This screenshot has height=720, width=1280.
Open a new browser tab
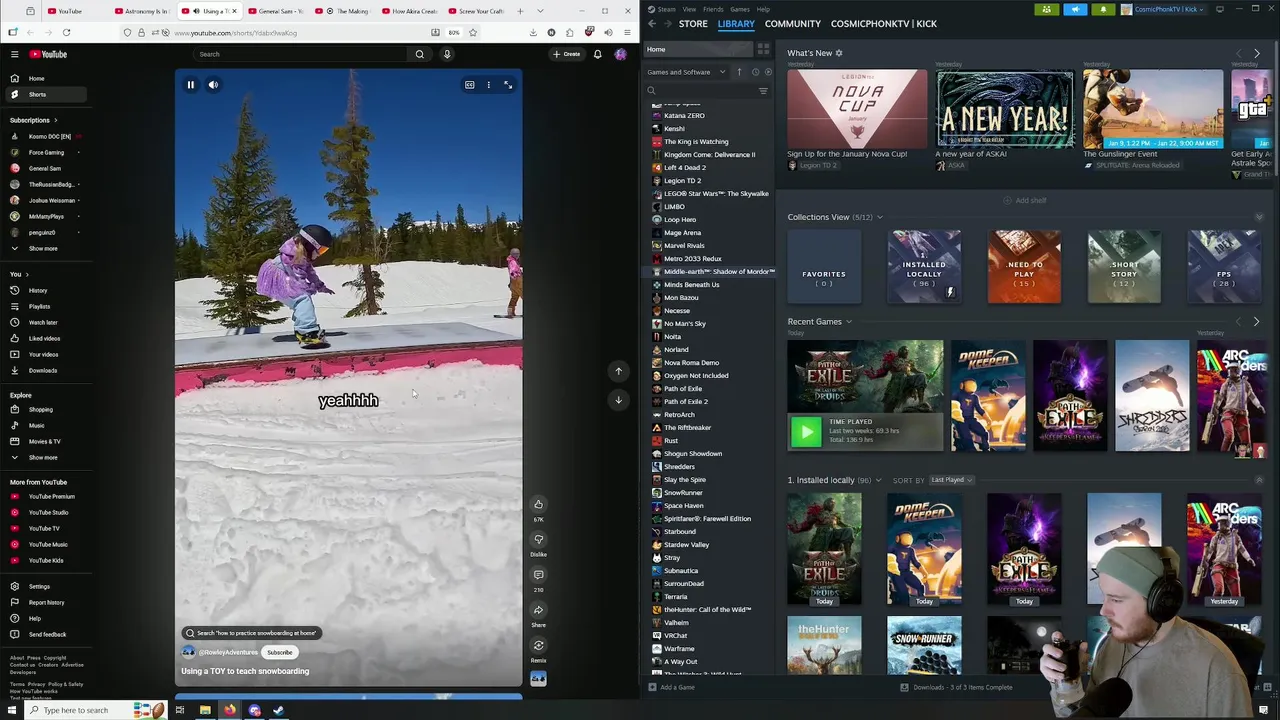520,11
